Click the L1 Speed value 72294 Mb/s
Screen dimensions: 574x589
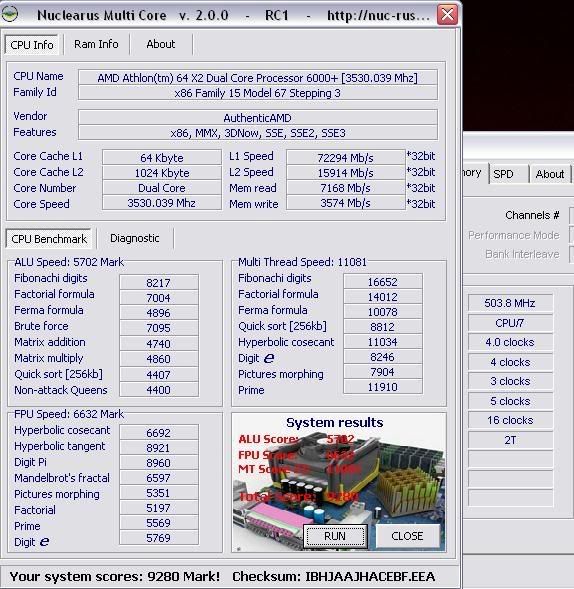click(346, 157)
